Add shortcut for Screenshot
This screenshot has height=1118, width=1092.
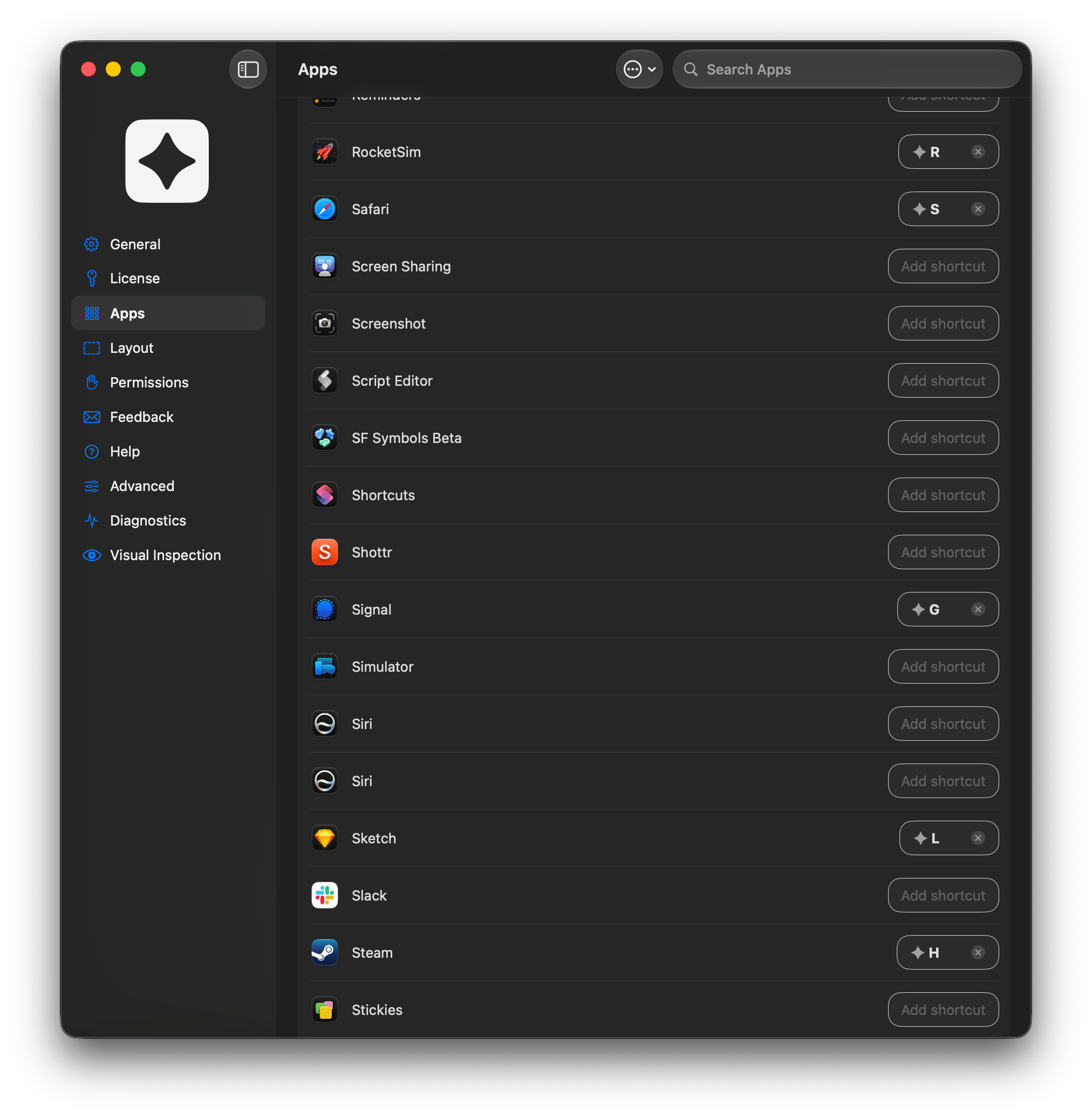[943, 324]
